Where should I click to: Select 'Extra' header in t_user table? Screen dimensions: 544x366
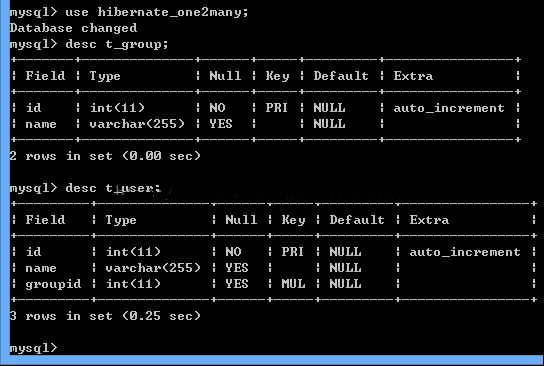pos(429,220)
